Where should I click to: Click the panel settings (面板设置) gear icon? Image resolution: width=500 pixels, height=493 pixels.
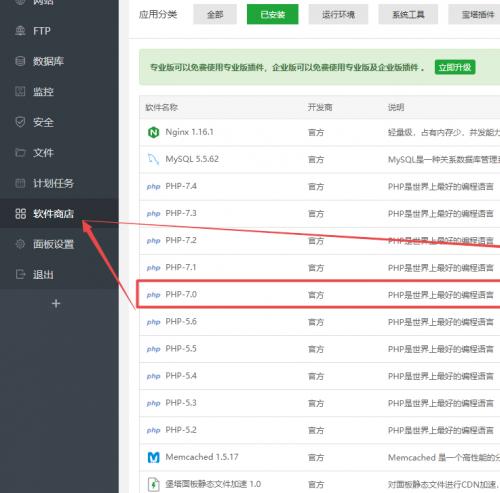[x=20, y=244]
